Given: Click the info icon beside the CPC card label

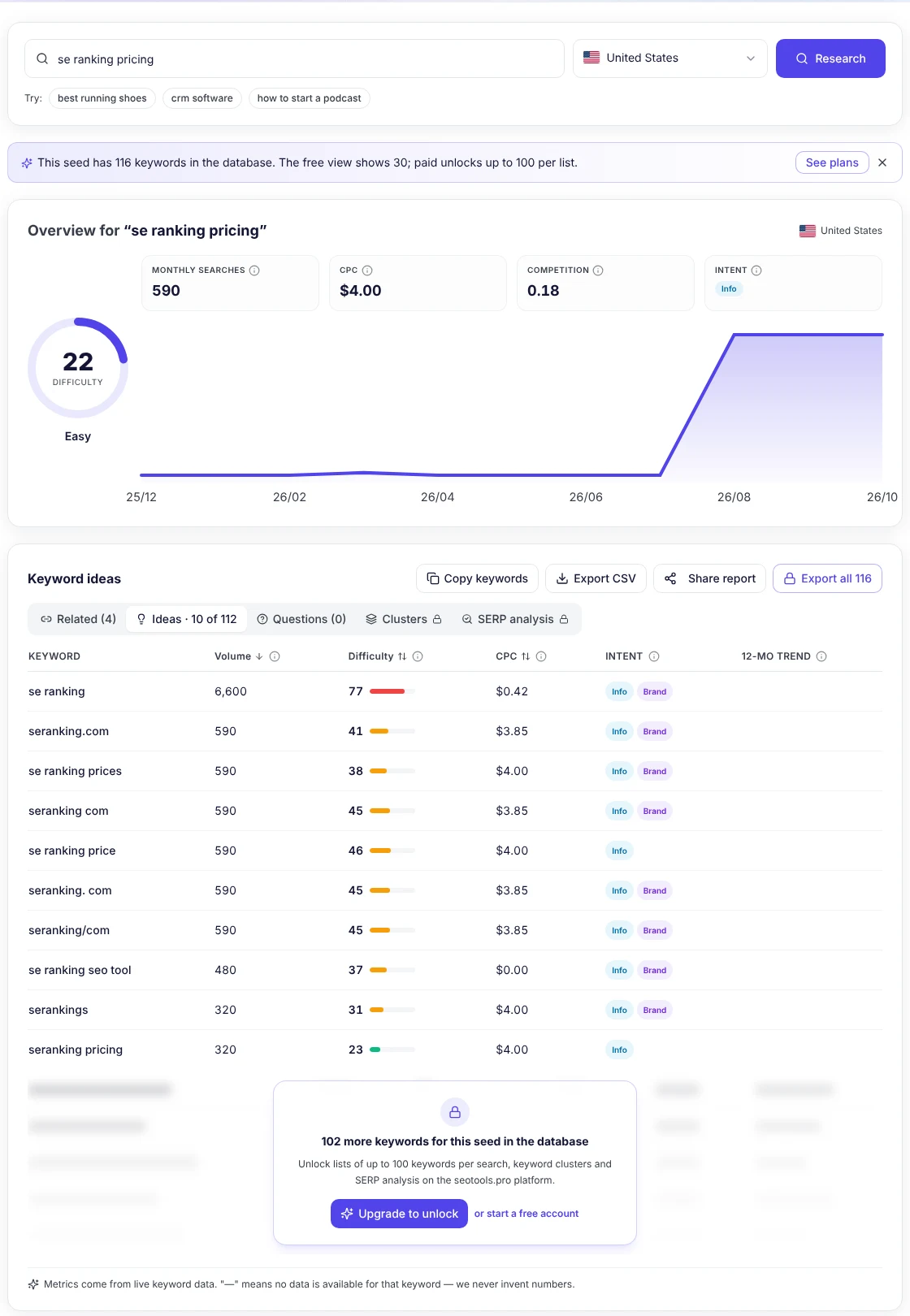Looking at the screenshot, I should coord(367,271).
